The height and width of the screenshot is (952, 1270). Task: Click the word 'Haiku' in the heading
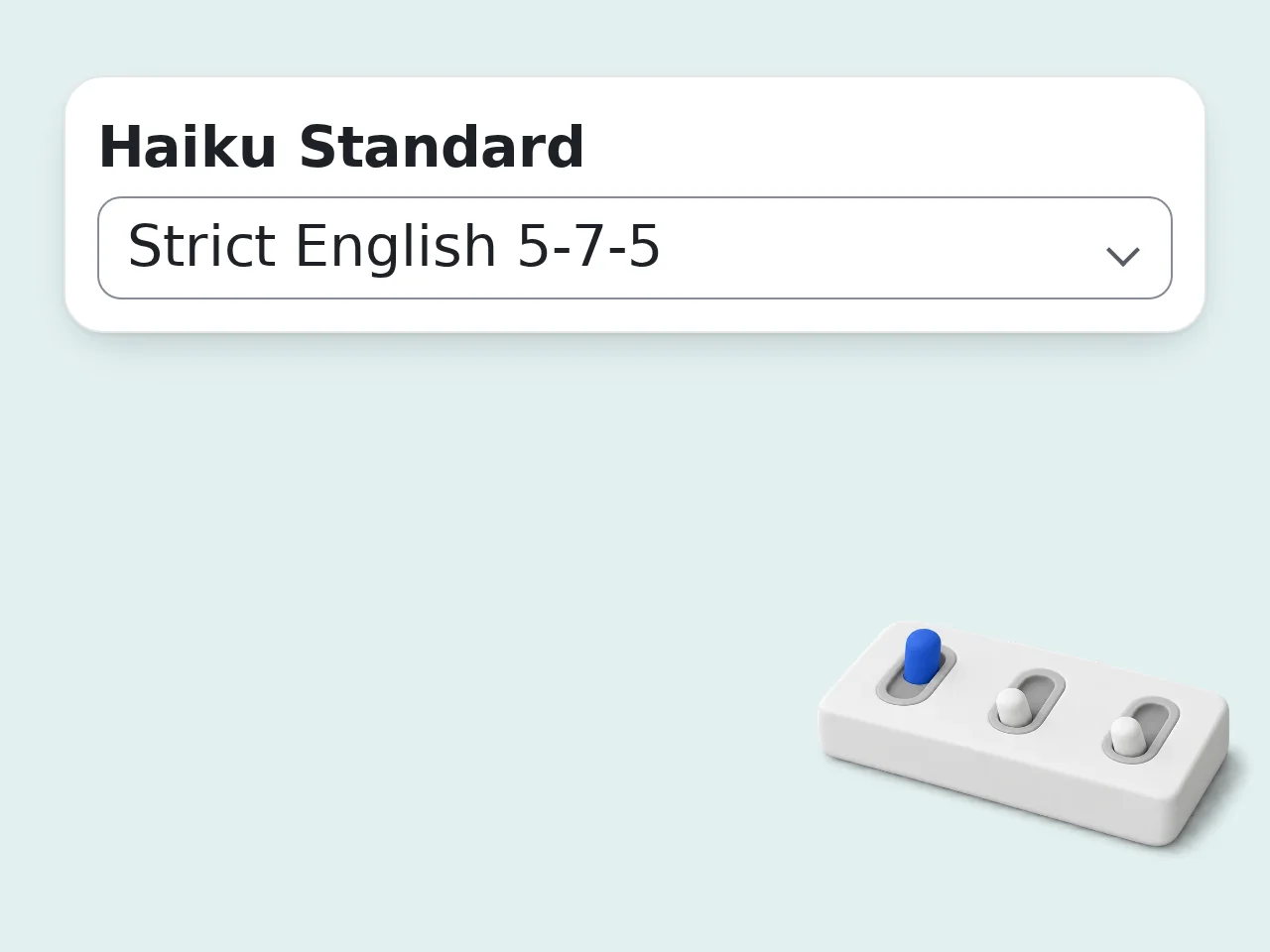click(188, 147)
